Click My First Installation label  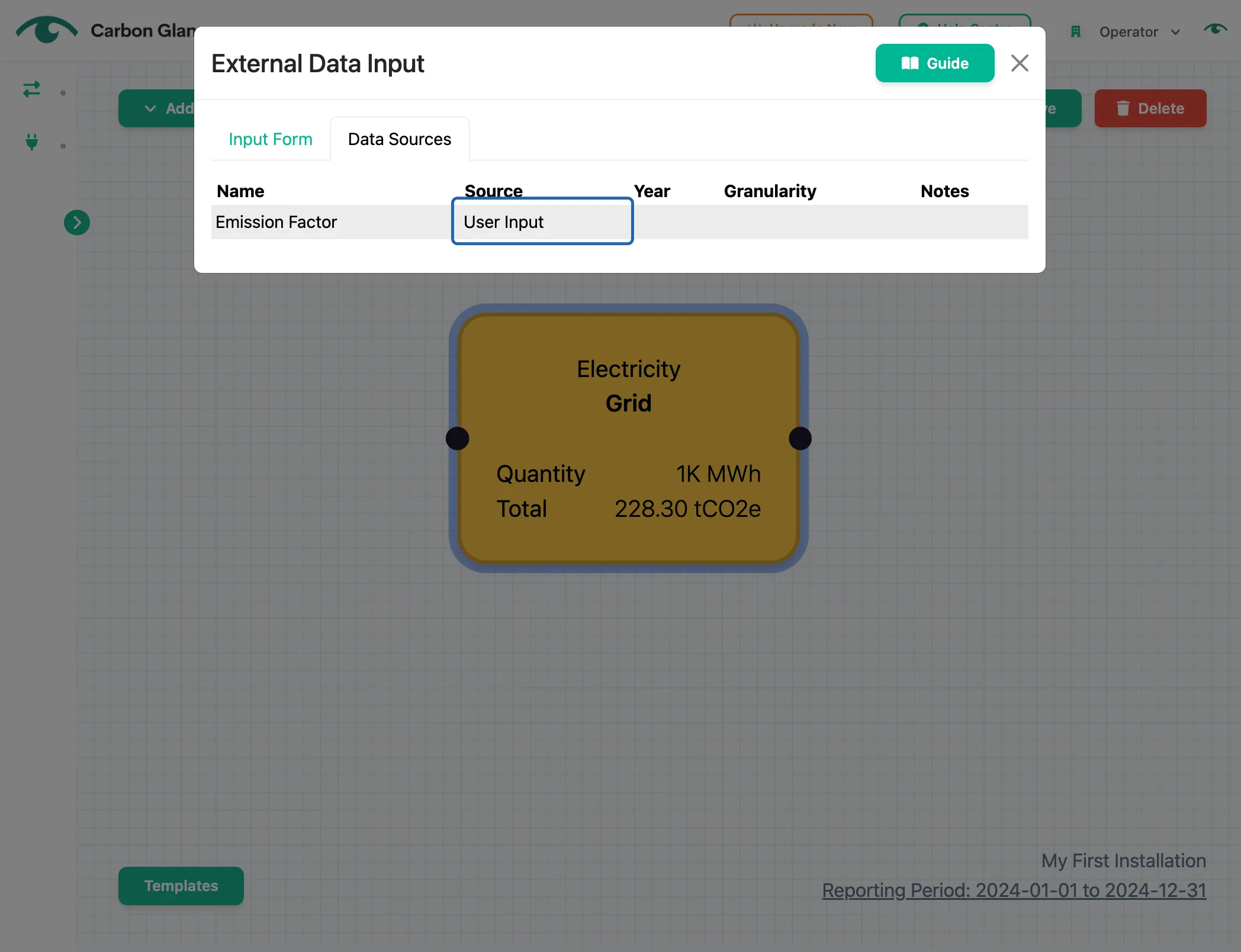(1123, 860)
